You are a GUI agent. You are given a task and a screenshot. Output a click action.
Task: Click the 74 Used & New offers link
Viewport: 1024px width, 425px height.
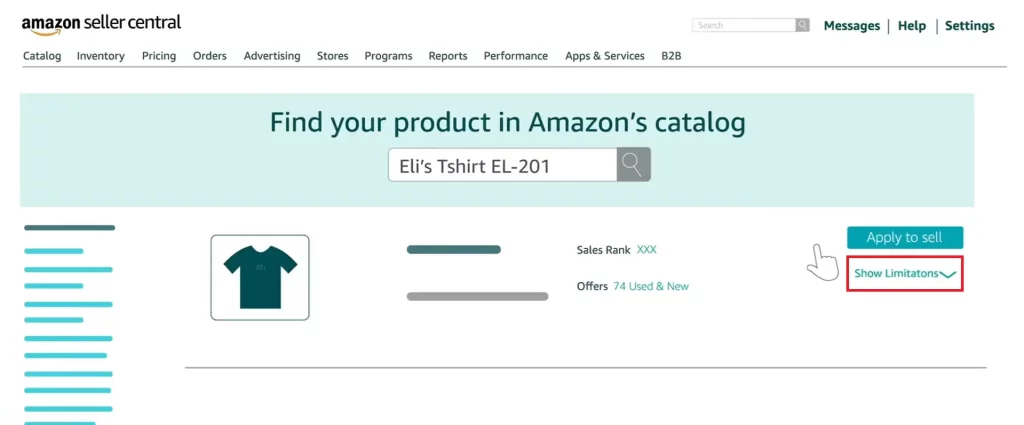[x=650, y=287]
